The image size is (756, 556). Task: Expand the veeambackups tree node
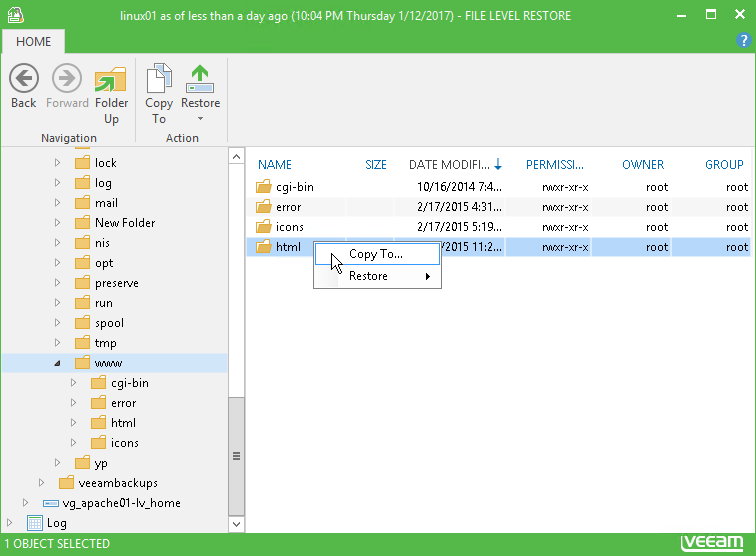coord(41,483)
